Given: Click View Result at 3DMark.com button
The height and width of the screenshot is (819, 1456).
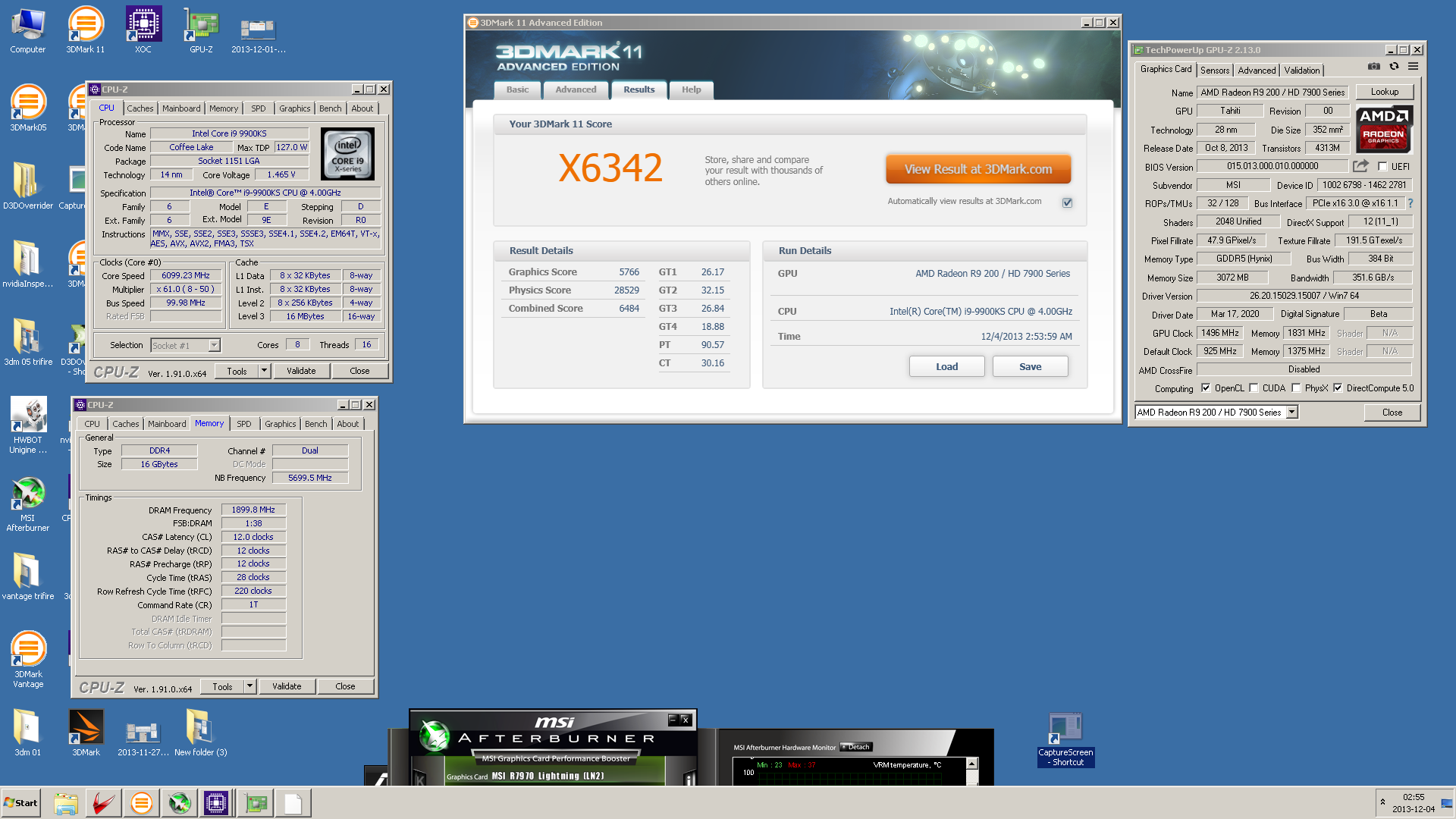Looking at the screenshot, I should point(978,169).
